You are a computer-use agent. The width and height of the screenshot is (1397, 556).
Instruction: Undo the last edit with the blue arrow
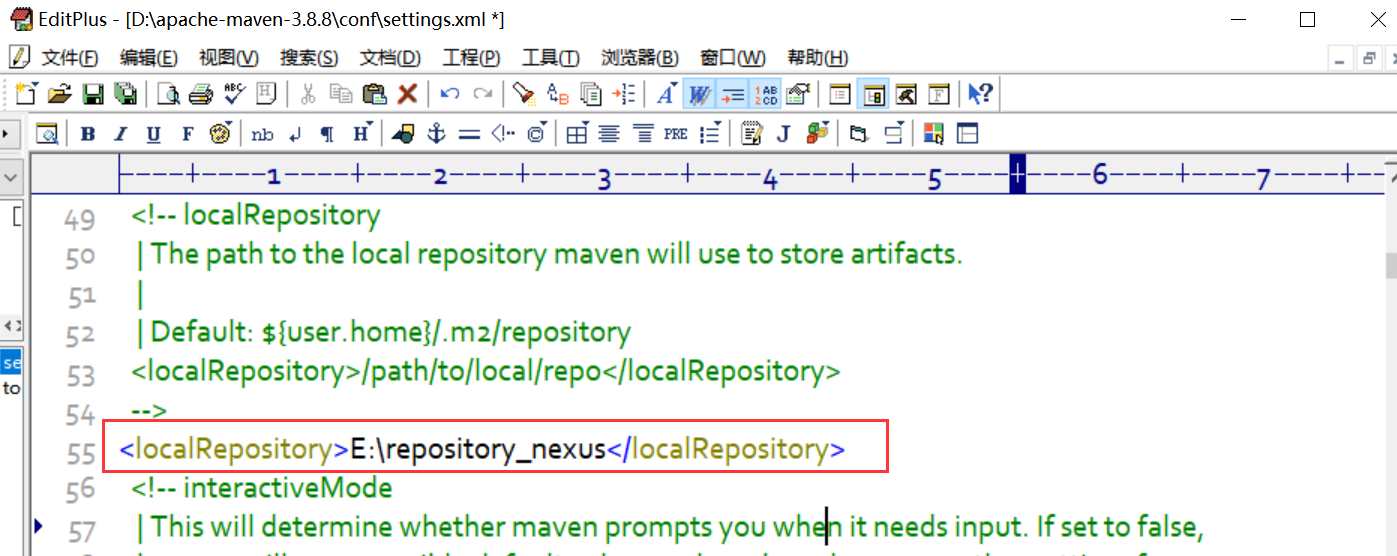click(450, 94)
